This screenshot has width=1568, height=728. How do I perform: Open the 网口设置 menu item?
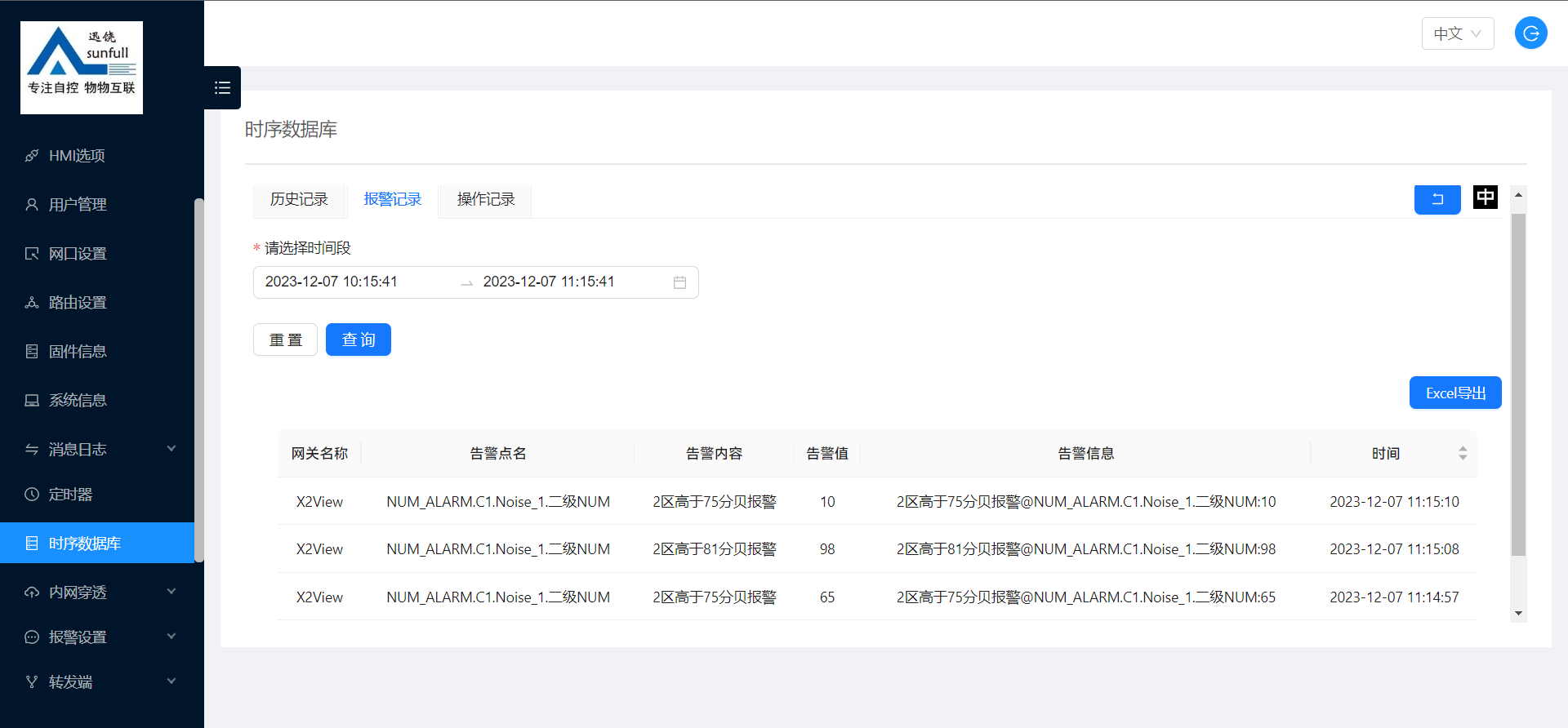coord(97,253)
